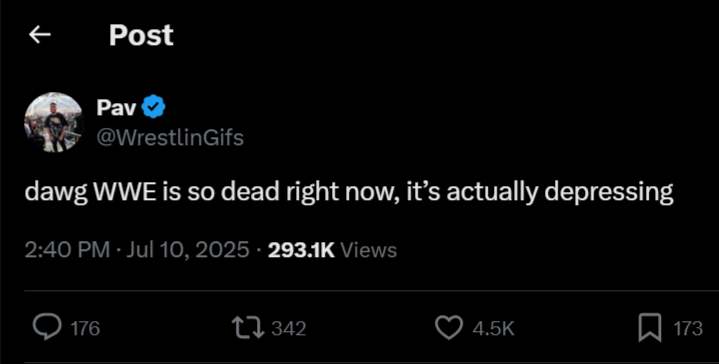Click the Jul 10, 2025 date
The height and width of the screenshot is (364, 719).
tap(187, 250)
